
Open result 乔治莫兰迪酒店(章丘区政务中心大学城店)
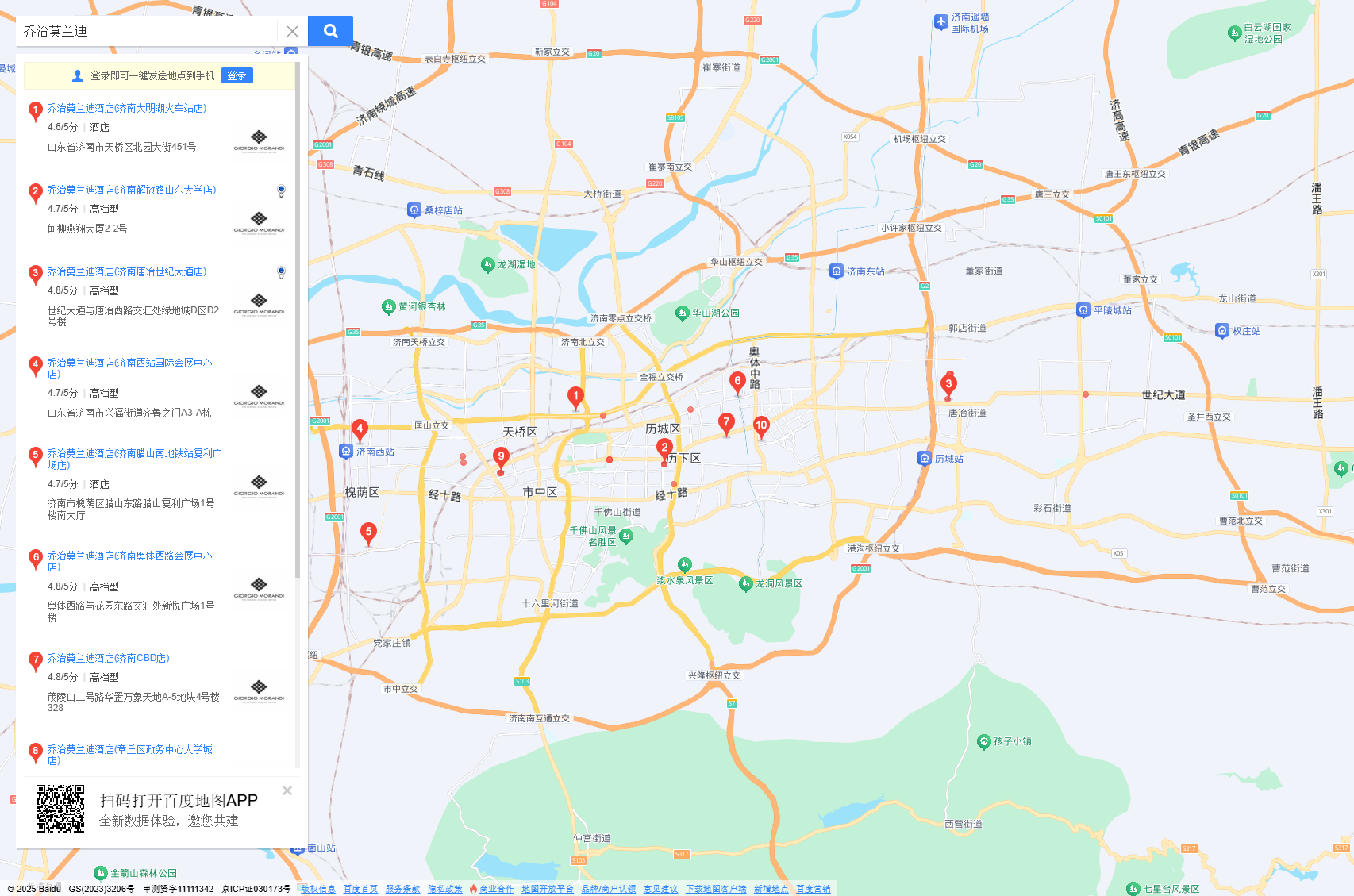[x=129, y=755]
